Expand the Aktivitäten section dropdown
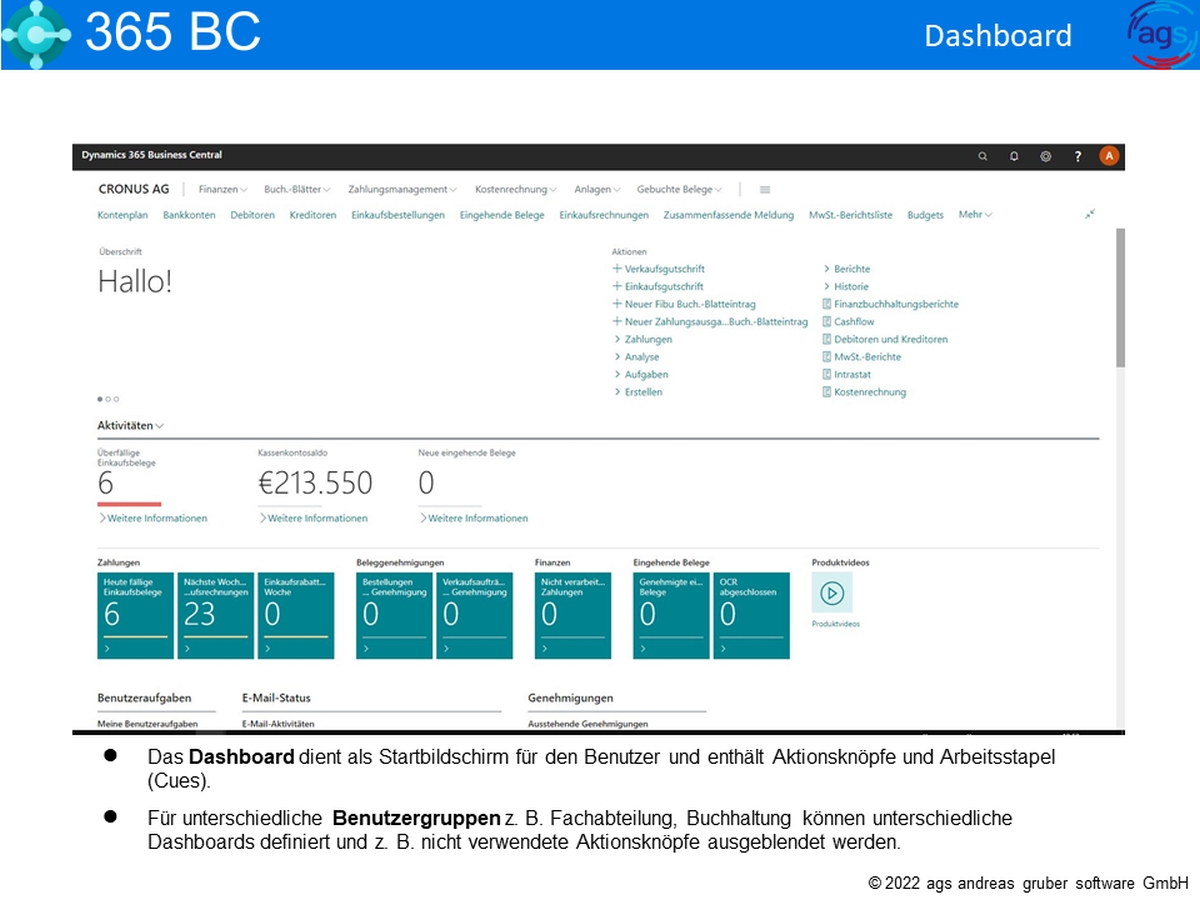The height and width of the screenshot is (900, 1200). [131, 425]
